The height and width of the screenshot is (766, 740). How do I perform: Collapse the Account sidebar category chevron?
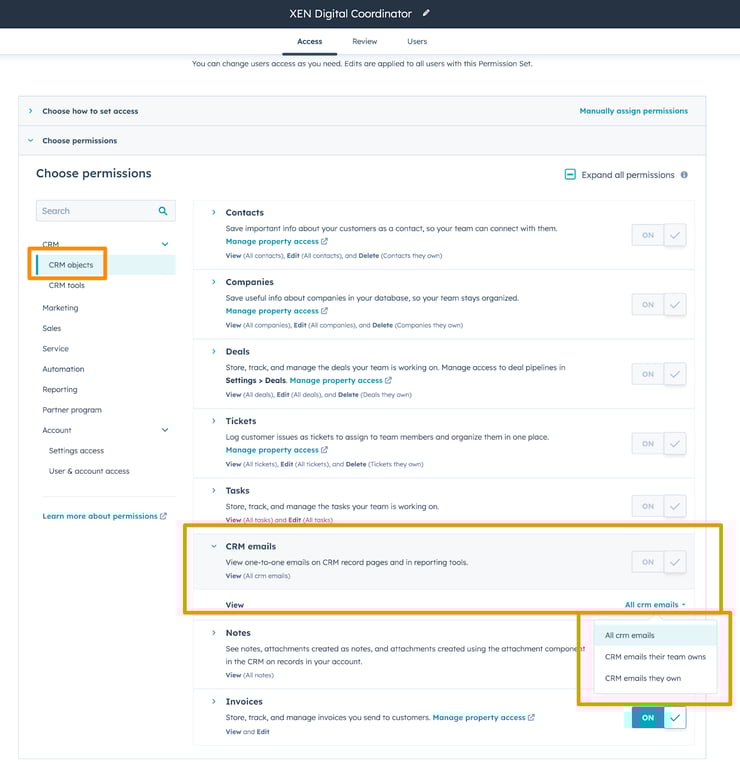165,430
